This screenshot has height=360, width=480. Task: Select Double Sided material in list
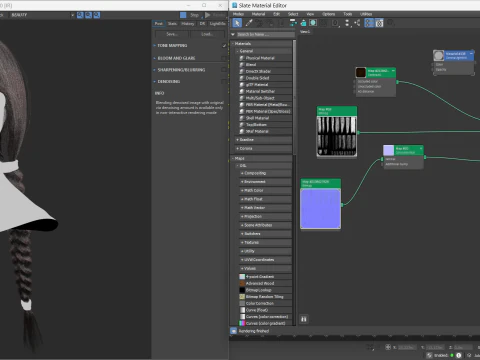click(x=265, y=78)
